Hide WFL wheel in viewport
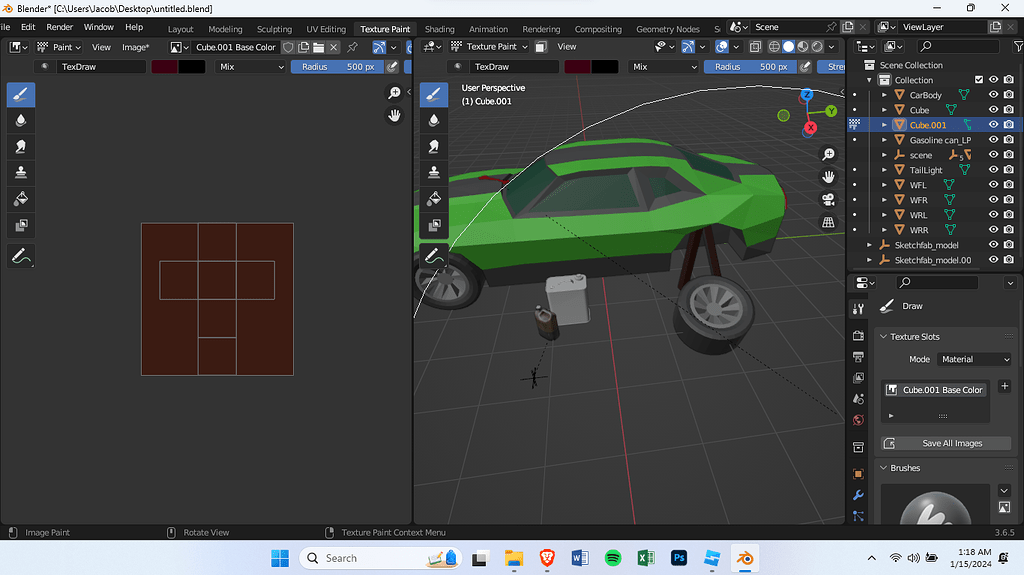Viewport: 1024px width, 575px height. pos(993,185)
